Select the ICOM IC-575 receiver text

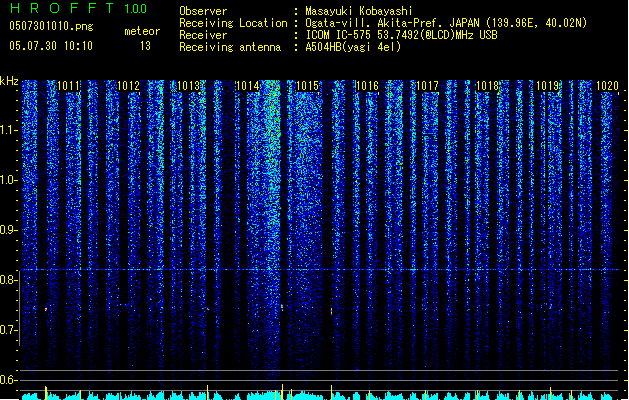click(401, 35)
